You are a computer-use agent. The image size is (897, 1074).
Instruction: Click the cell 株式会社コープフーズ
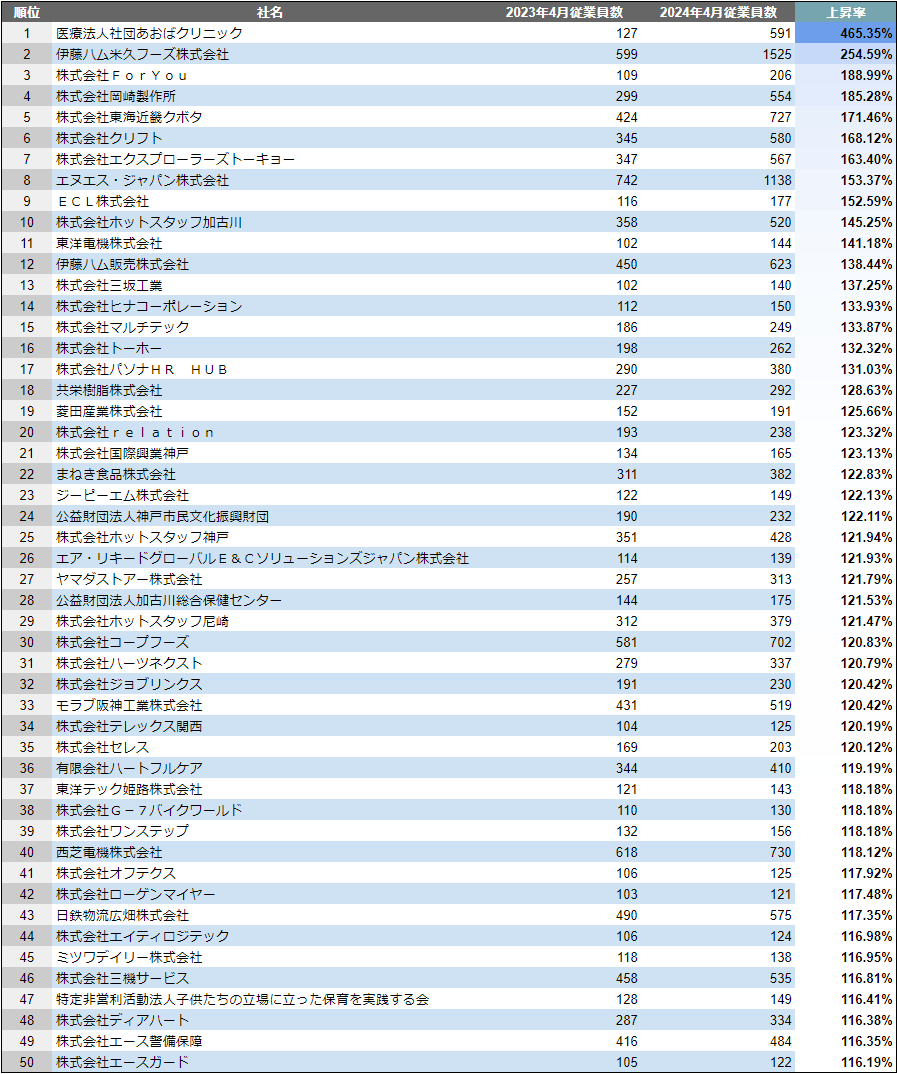click(x=123, y=642)
